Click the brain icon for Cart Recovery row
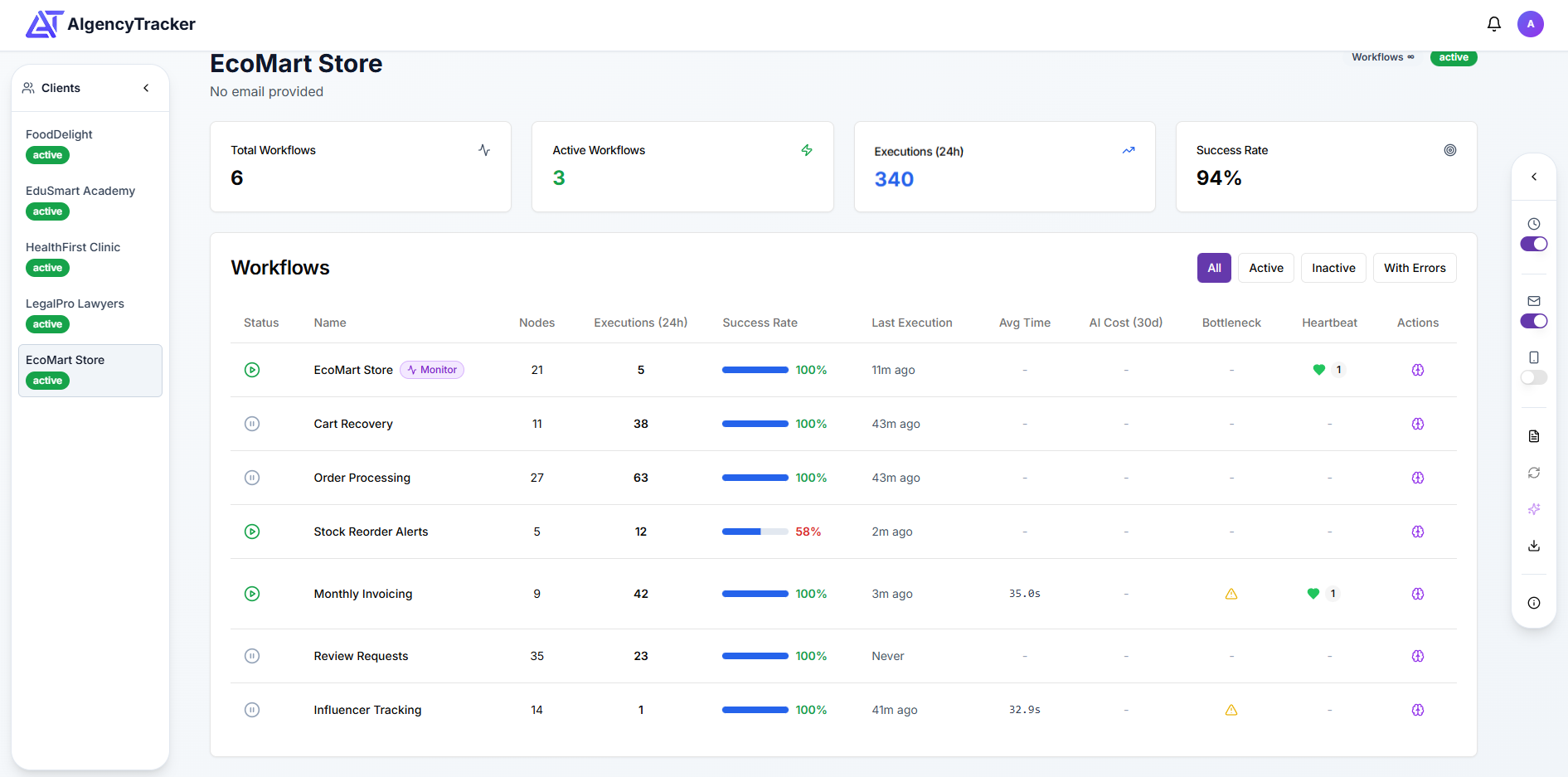 click(1418, 424)
